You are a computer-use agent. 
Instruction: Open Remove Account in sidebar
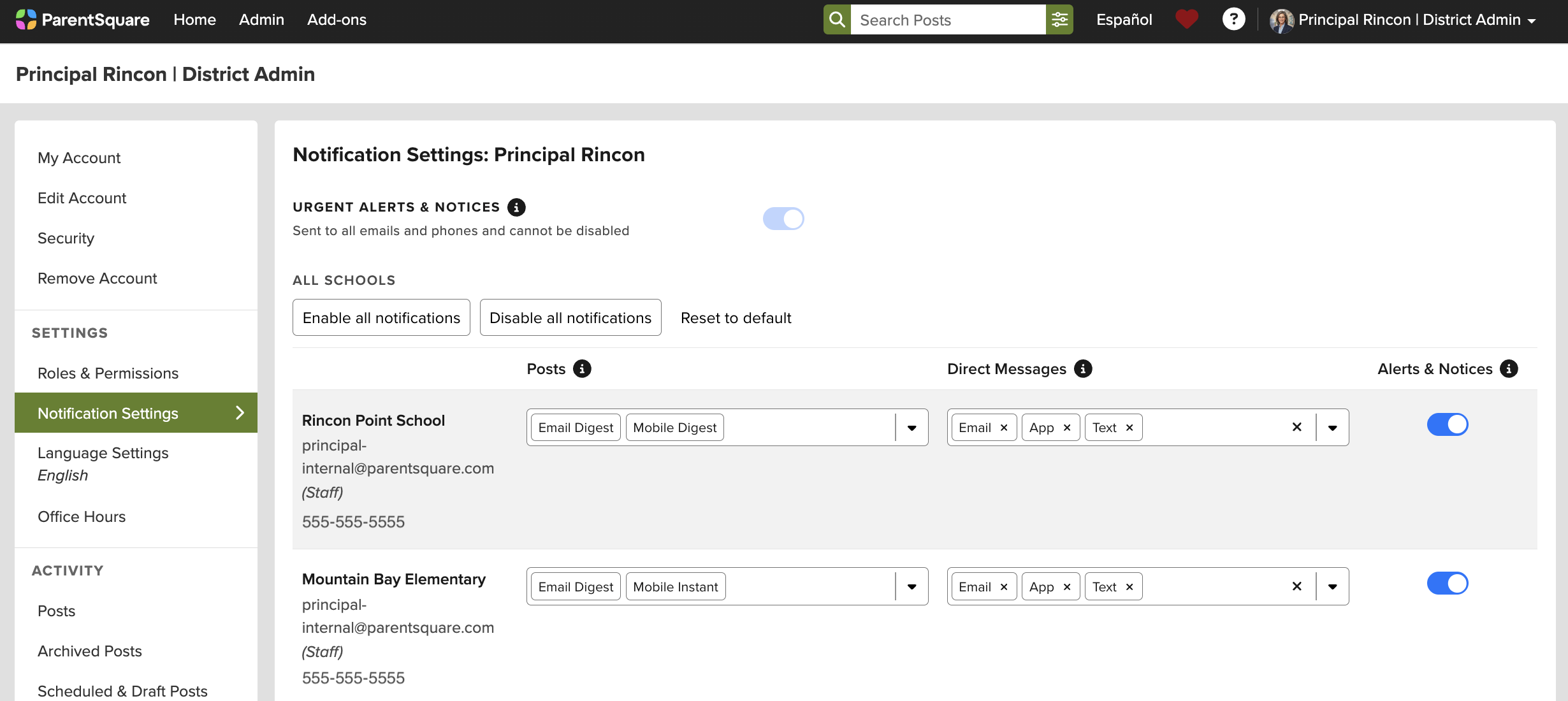pyautogui.click(x=98, y=278)
